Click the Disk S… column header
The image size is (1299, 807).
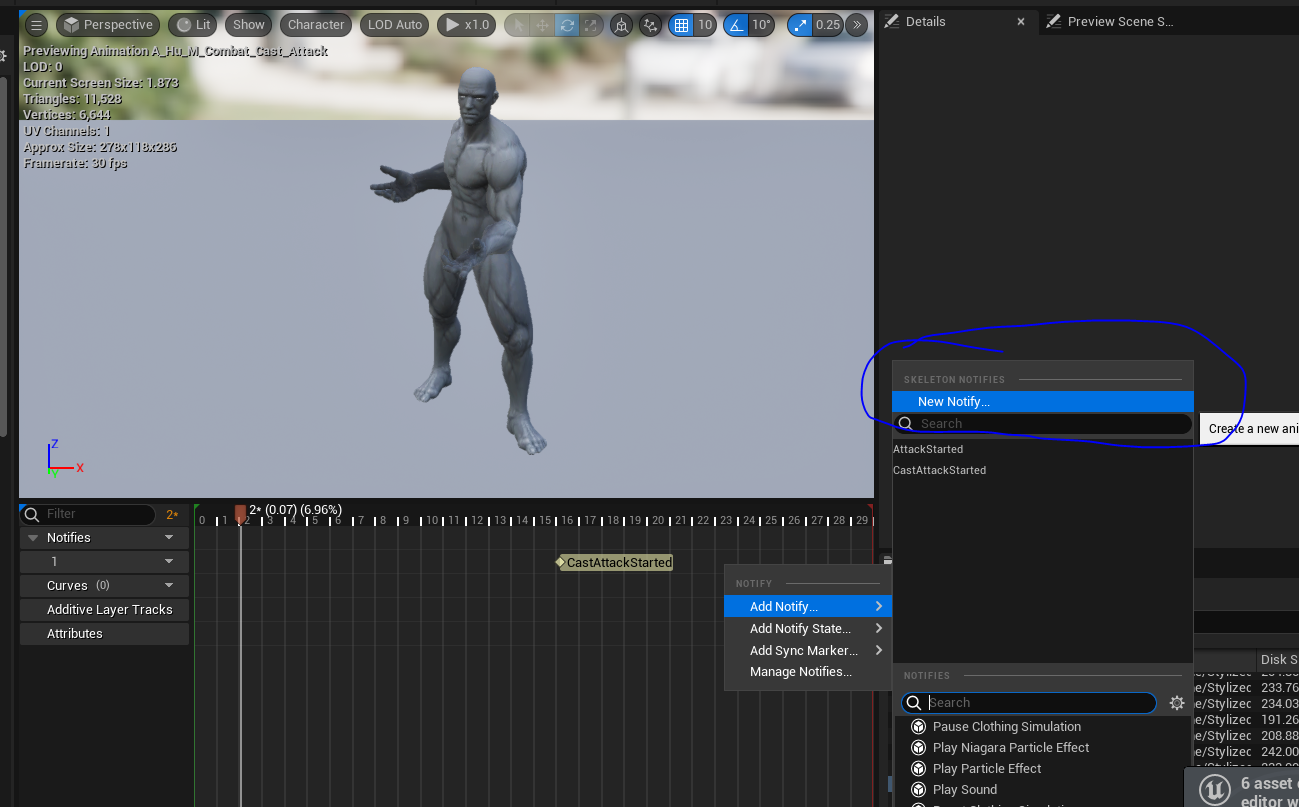[1278, 659]
